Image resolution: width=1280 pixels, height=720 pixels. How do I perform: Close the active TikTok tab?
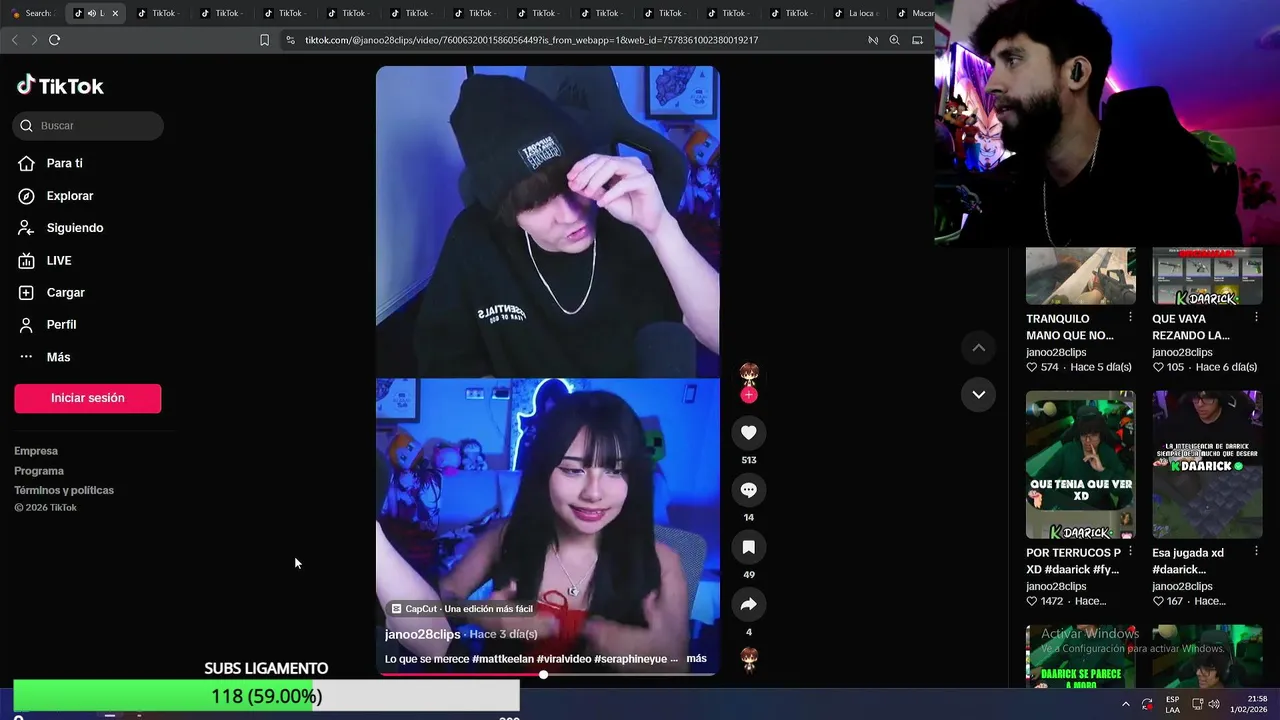(115, 13)
